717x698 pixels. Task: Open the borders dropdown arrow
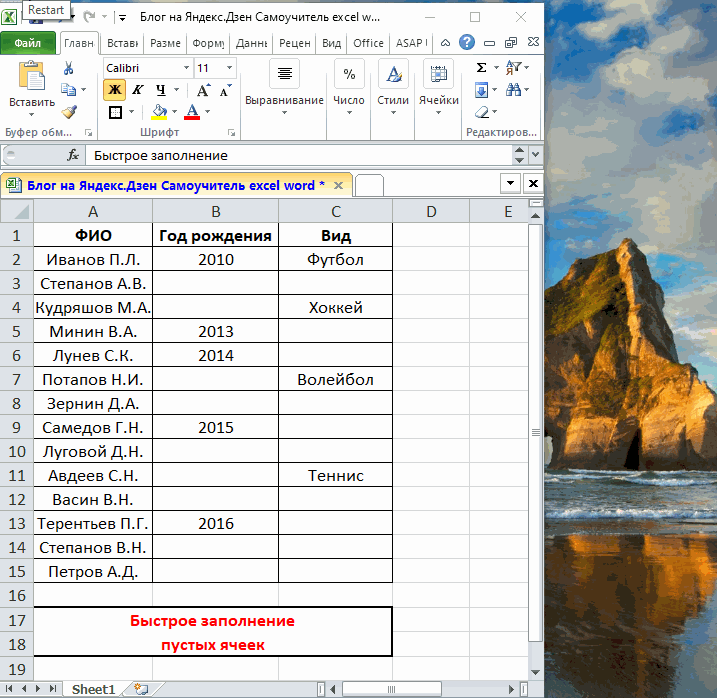pos(131,112)
